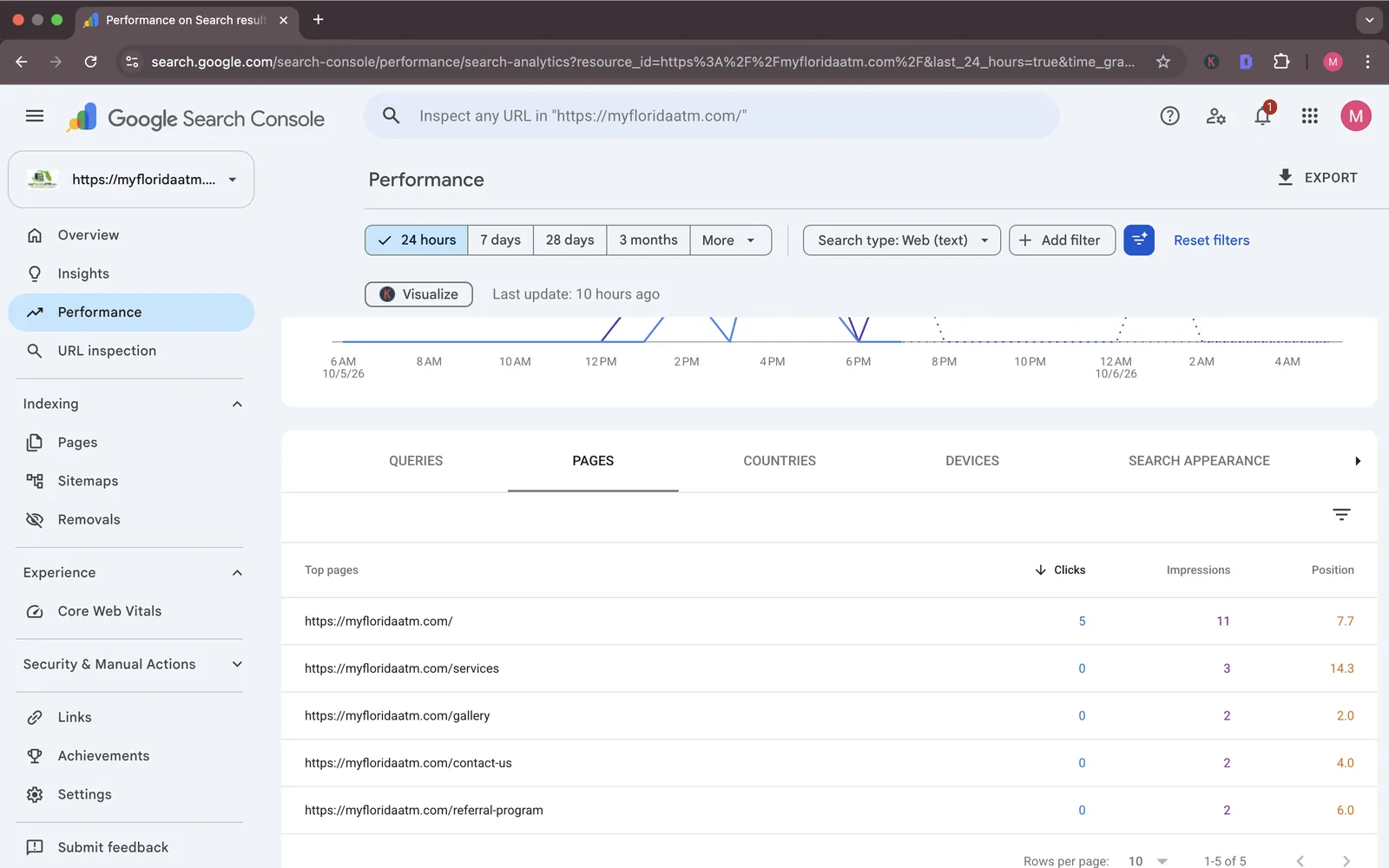This screenshot has width=1389, height=868.
Task: Click the blue filter customization icon
Action: (x=1139, y=240)
